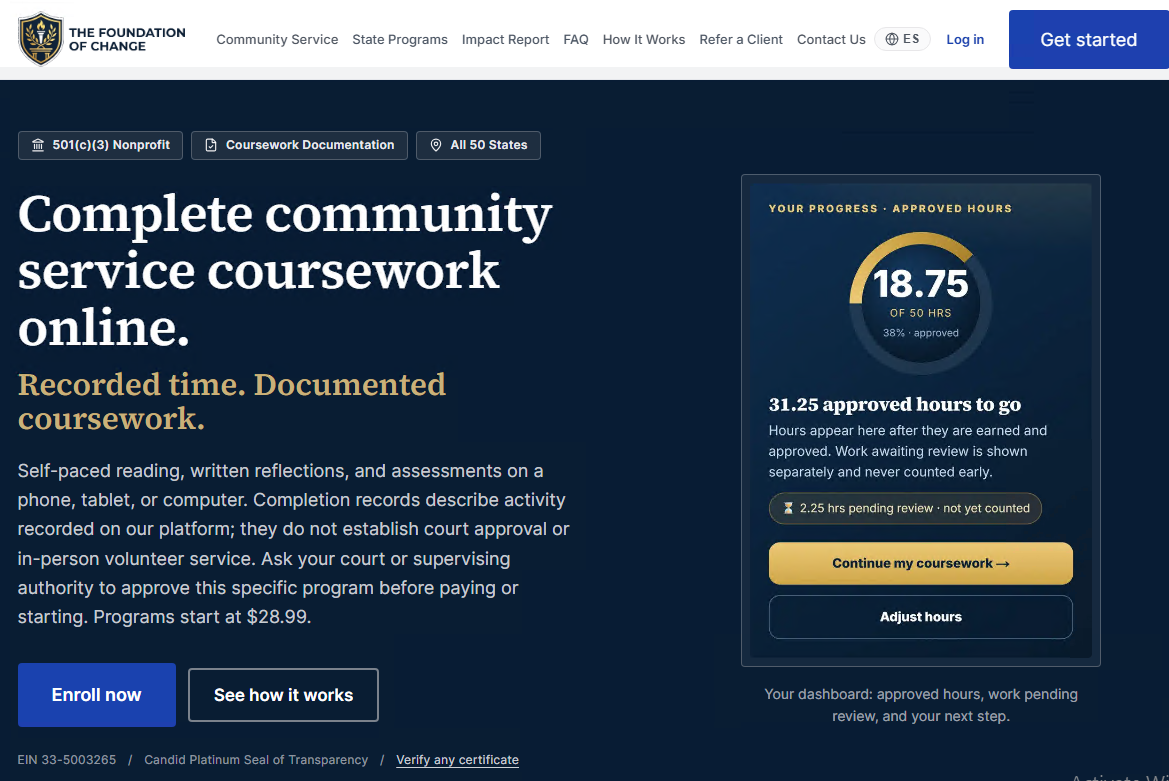Select Refer a Client in navigation
Screen dimensions: 1169x781
pos(741,39)
